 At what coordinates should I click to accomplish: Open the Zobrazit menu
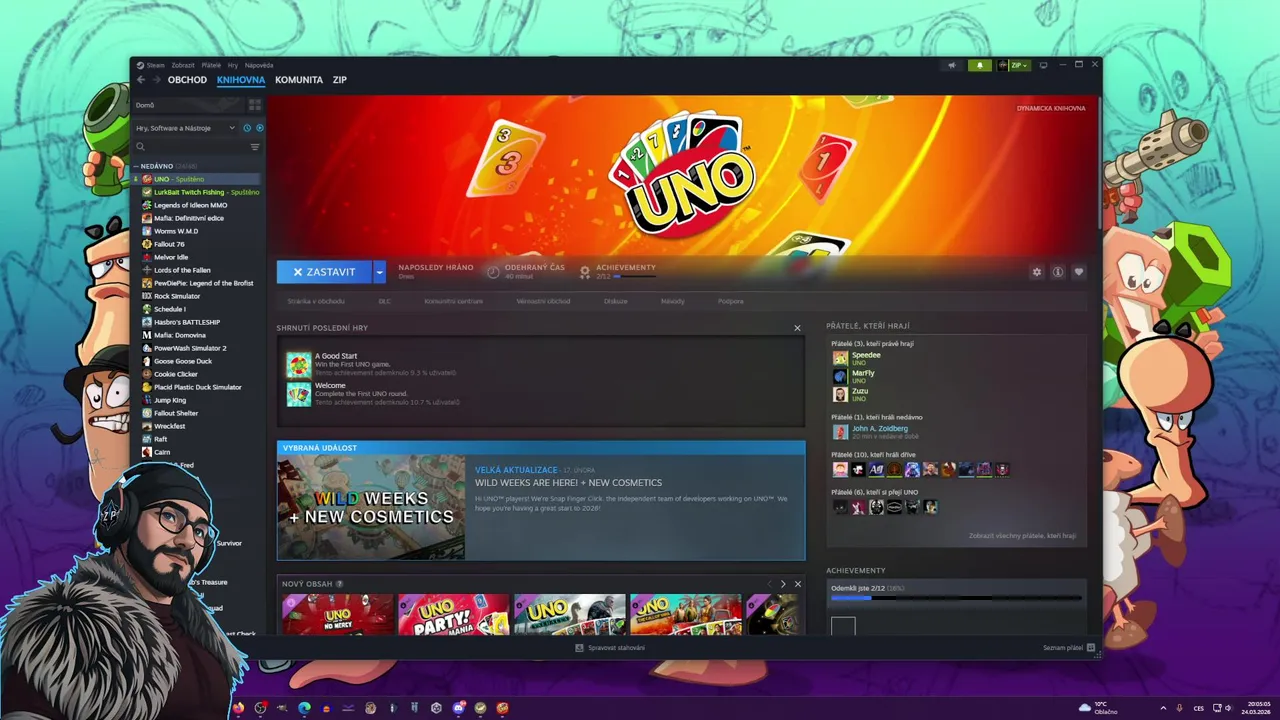click(x=183, y=65)
